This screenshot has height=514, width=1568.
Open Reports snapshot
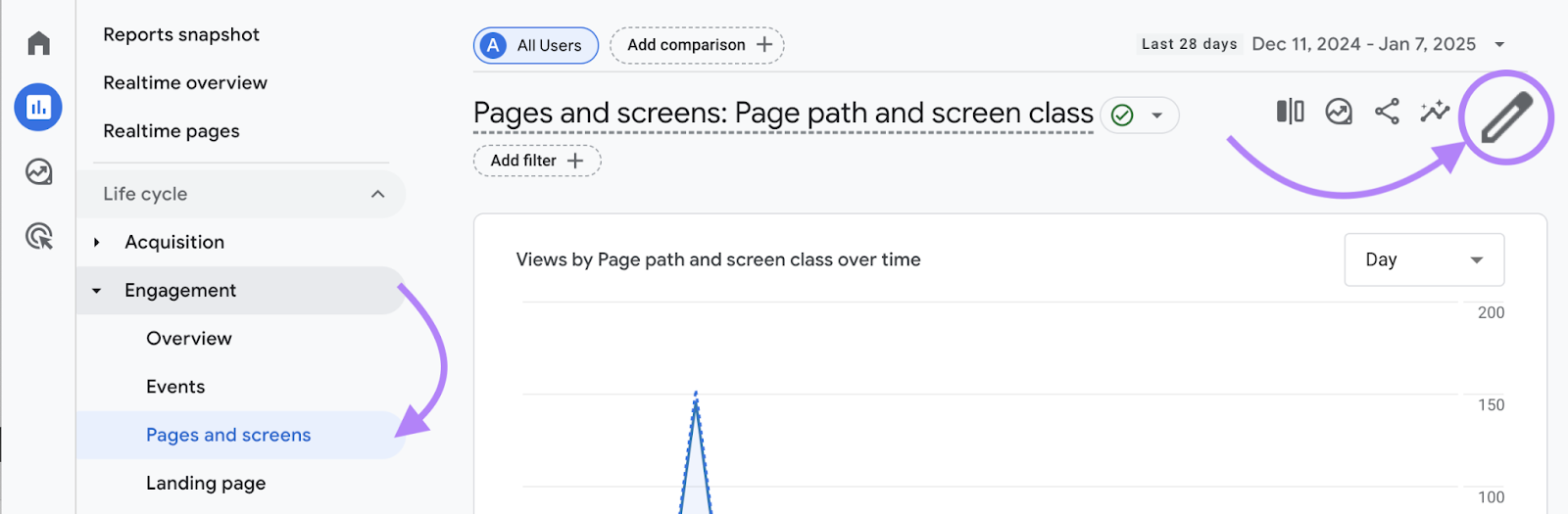point(181,35)
